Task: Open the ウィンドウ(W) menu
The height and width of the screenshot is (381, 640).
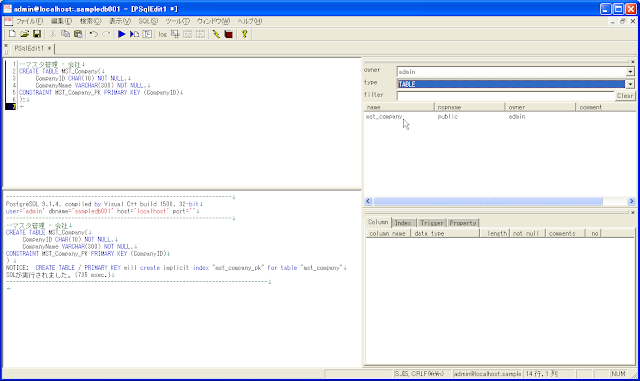Action: click(213, 21)
